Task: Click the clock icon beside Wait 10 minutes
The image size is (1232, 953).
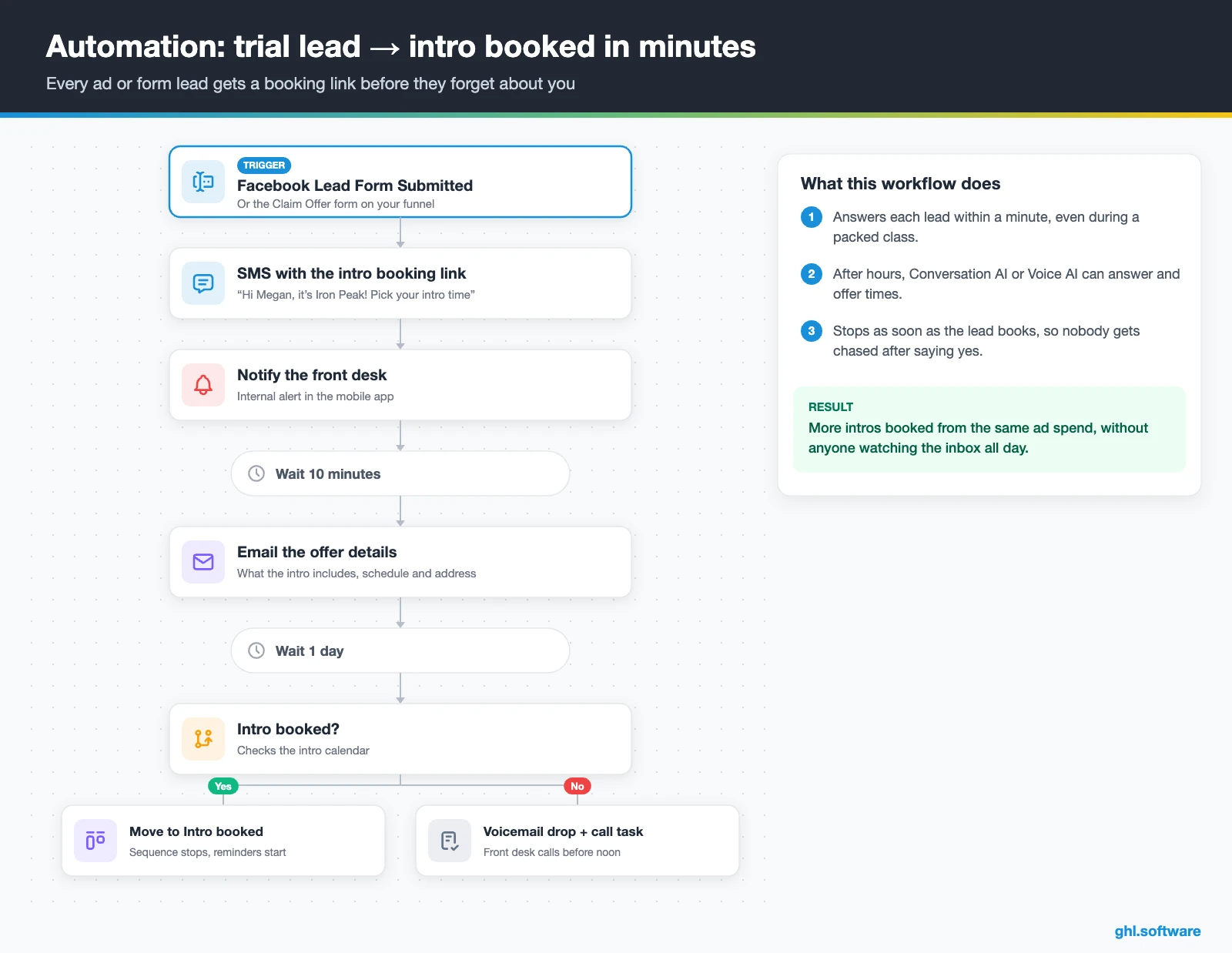Action: [256, 473]
